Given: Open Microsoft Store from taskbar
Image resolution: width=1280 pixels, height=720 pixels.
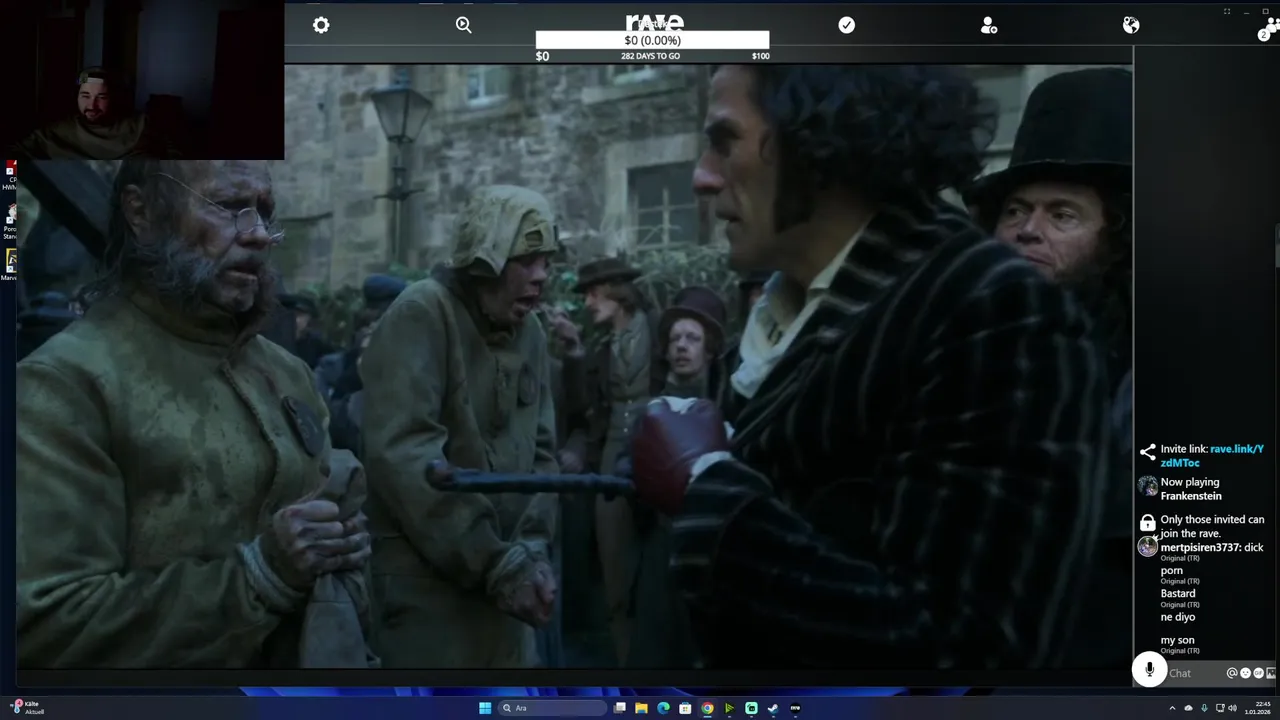Looking at the screenshot, I should (x=685, y=708).
